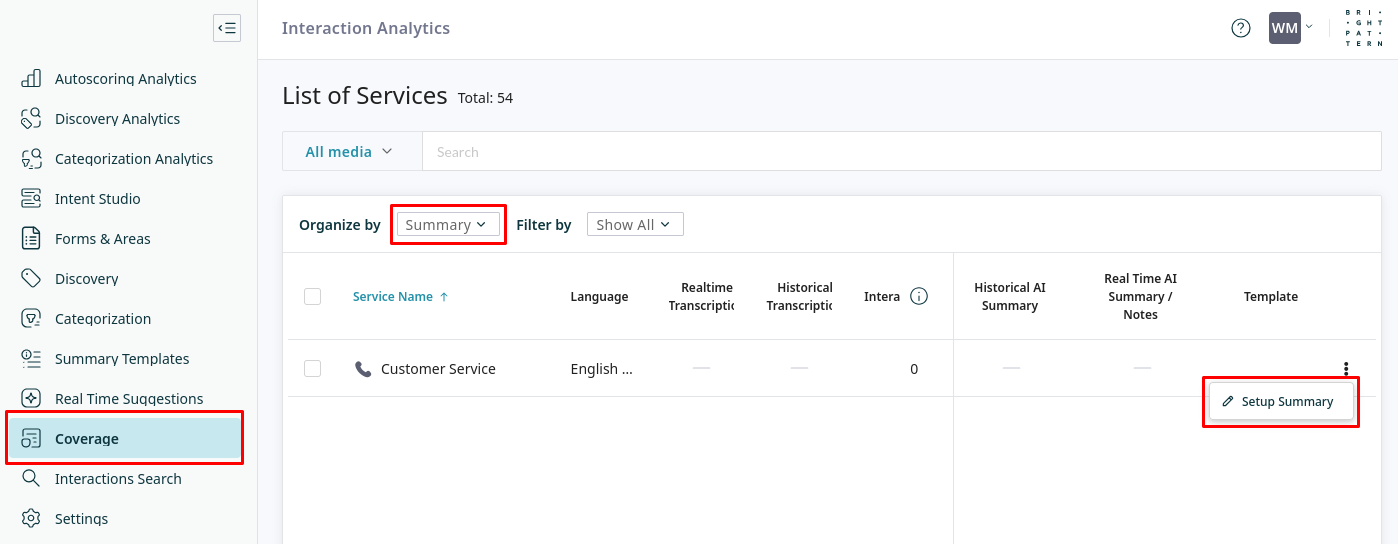
Task: Open the Organize by Summary dropdown
Action: [447, 225]
